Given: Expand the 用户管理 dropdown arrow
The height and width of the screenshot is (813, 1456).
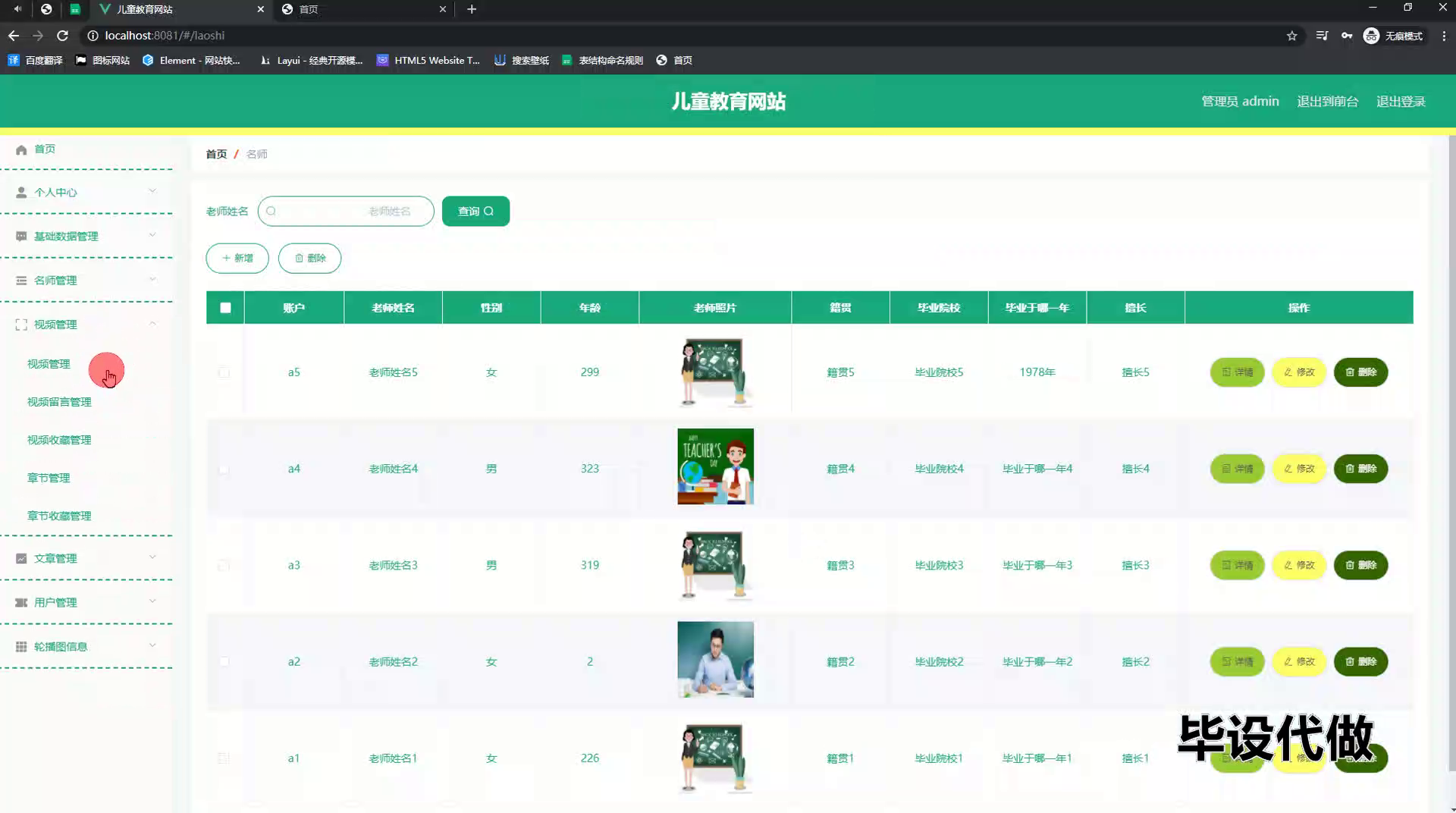Looking at the screenshot, I should (153, 601).
